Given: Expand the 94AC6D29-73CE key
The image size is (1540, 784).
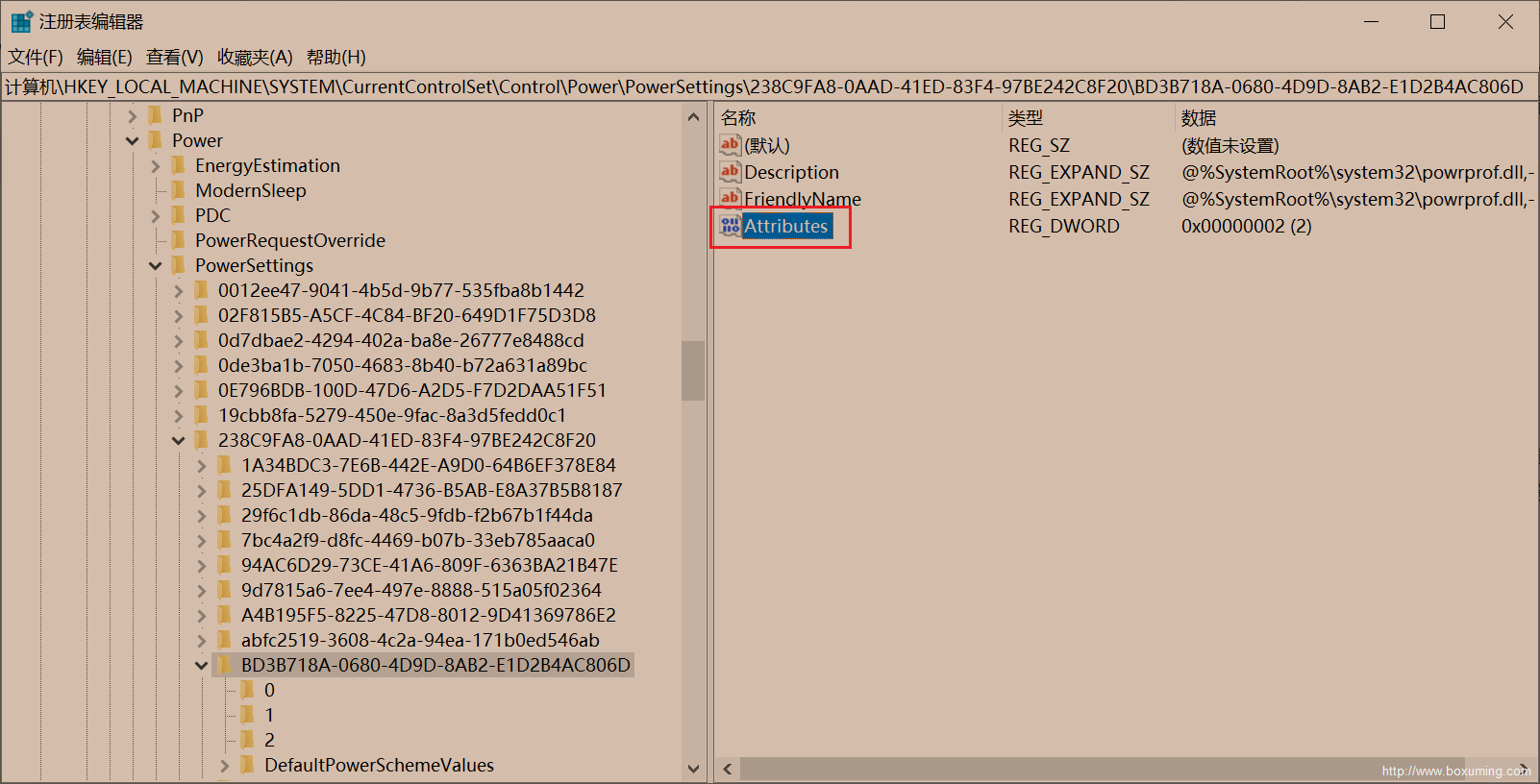Looking at the screenshot, I should [202, 566].
